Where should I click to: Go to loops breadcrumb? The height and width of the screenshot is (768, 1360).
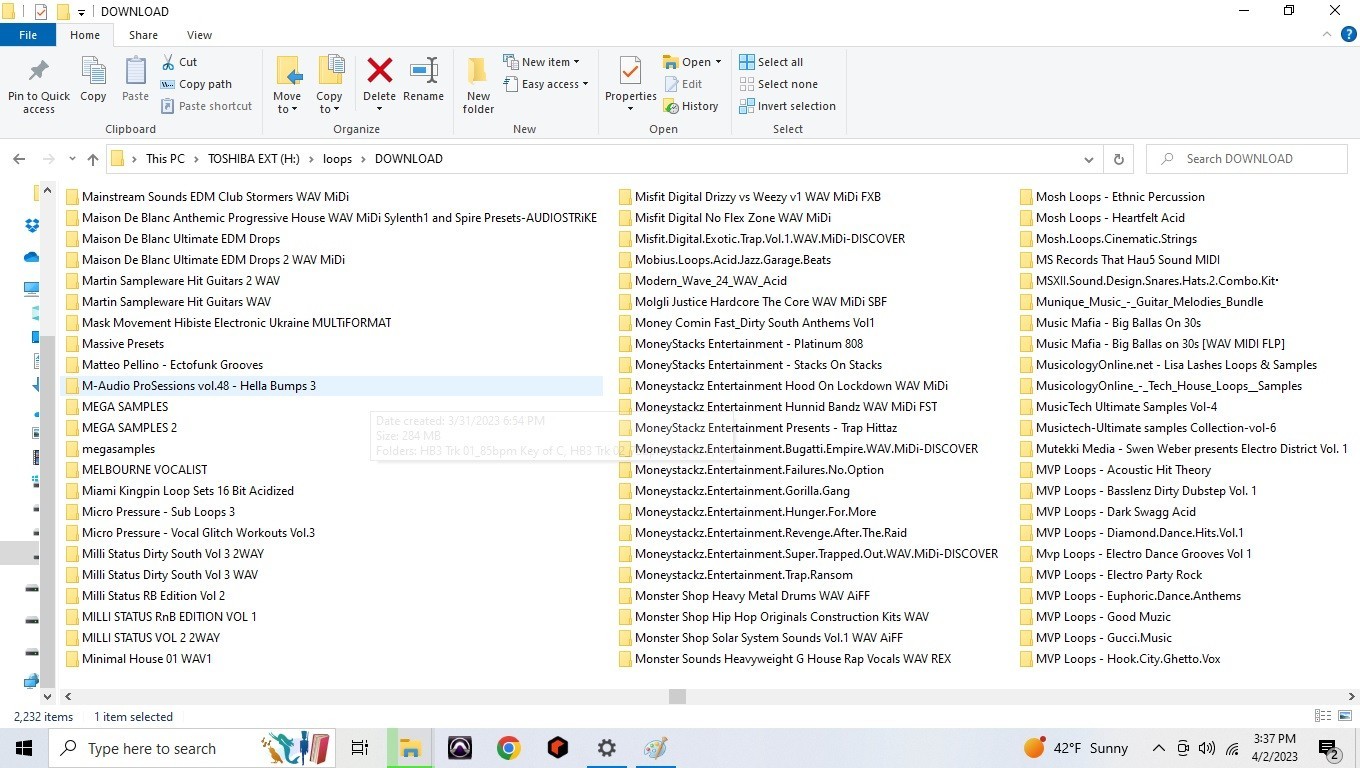(x=338, y=159)
